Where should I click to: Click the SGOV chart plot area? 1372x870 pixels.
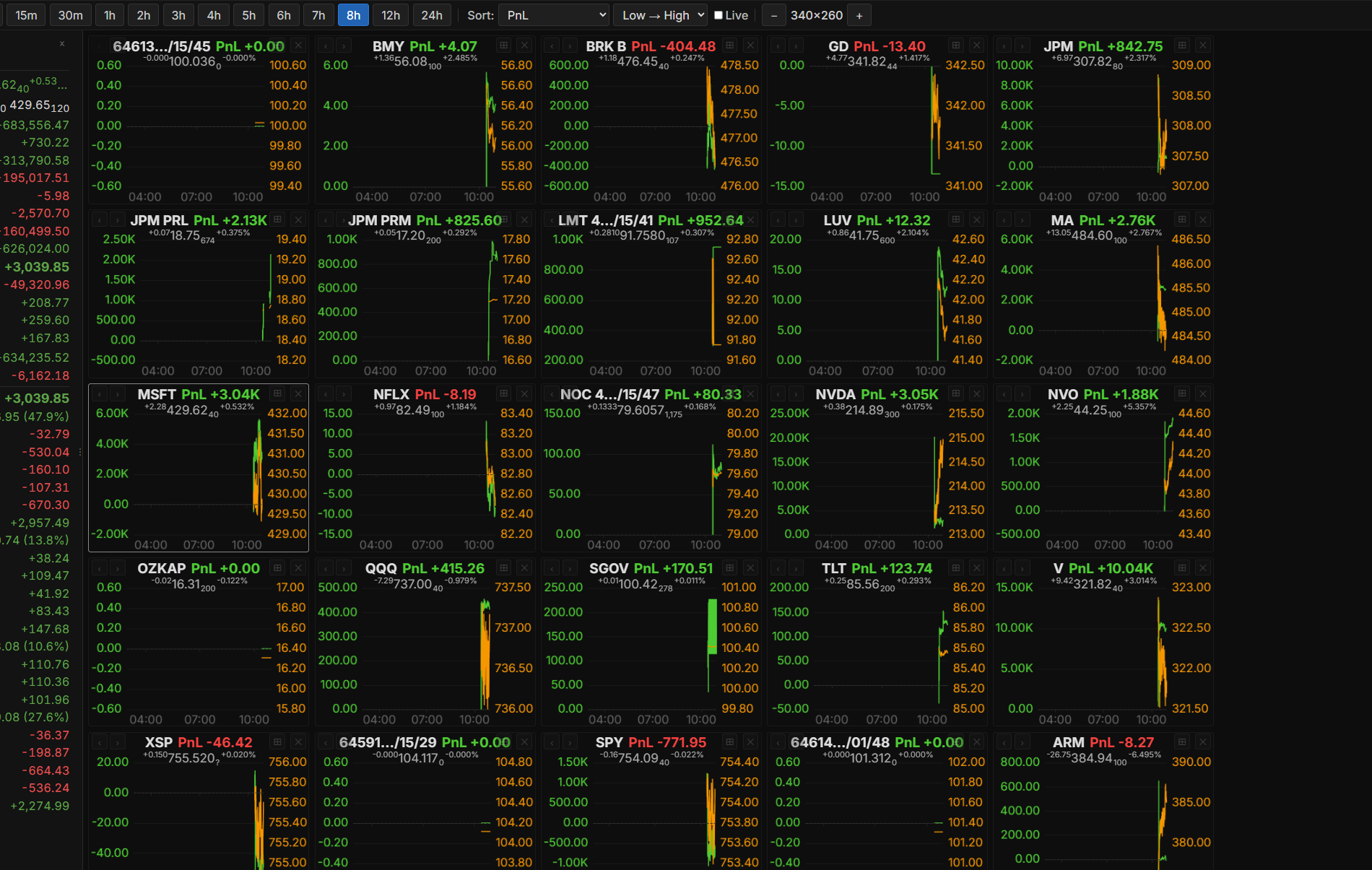pos(652,648)
